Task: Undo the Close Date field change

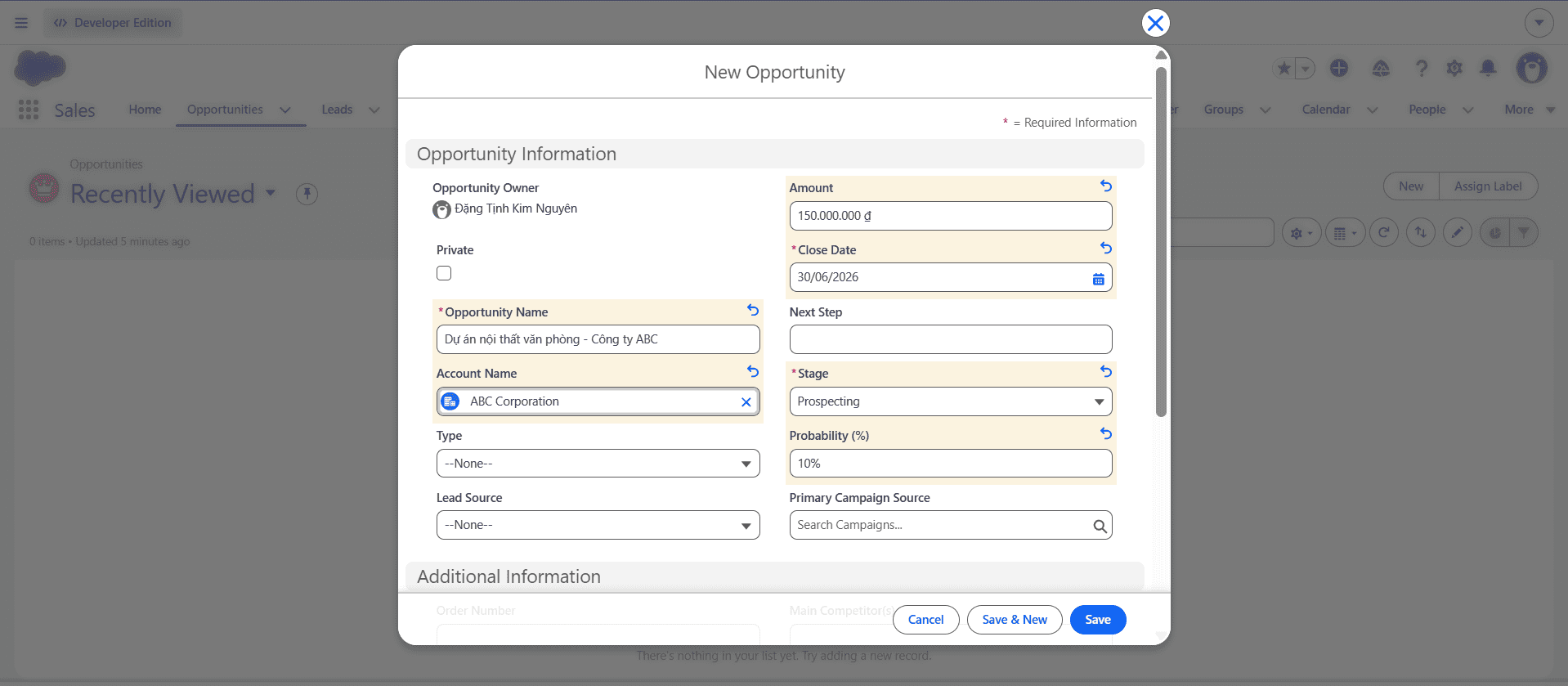Action: [1106, 248]
